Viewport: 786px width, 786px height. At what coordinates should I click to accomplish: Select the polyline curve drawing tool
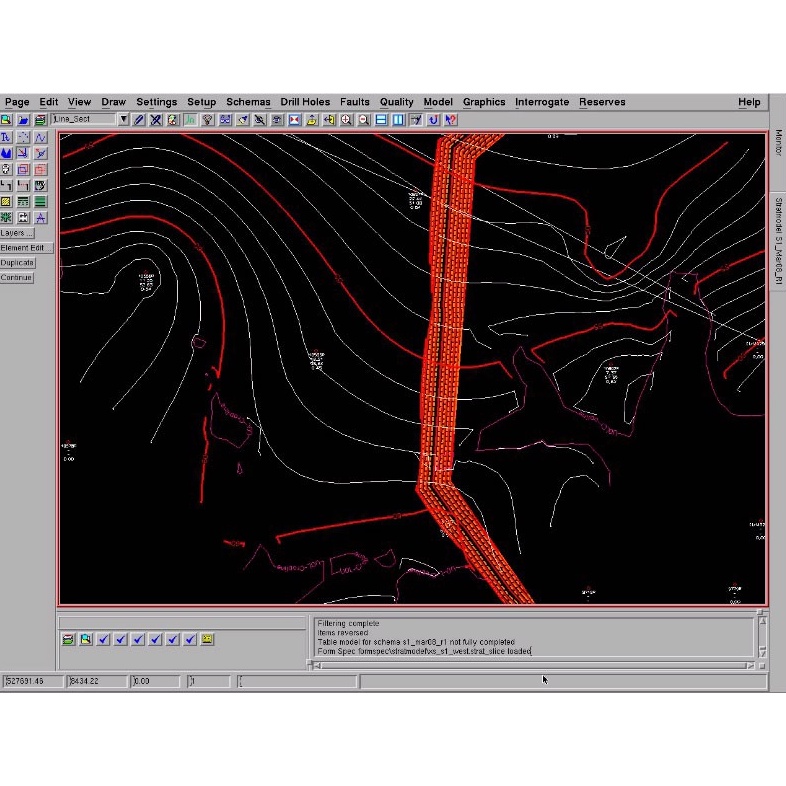(x=41, y=138)
